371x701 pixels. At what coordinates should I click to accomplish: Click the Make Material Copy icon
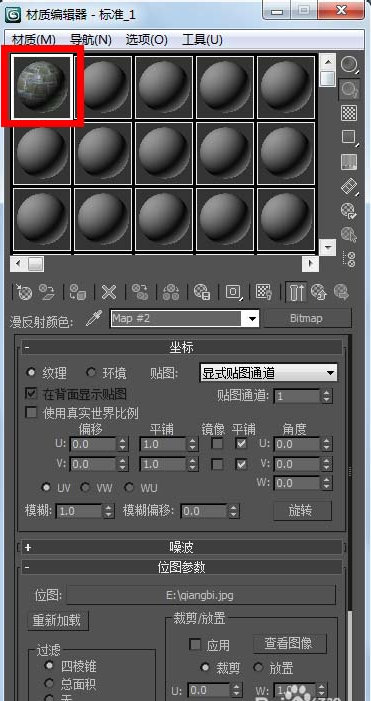(140, 292)
